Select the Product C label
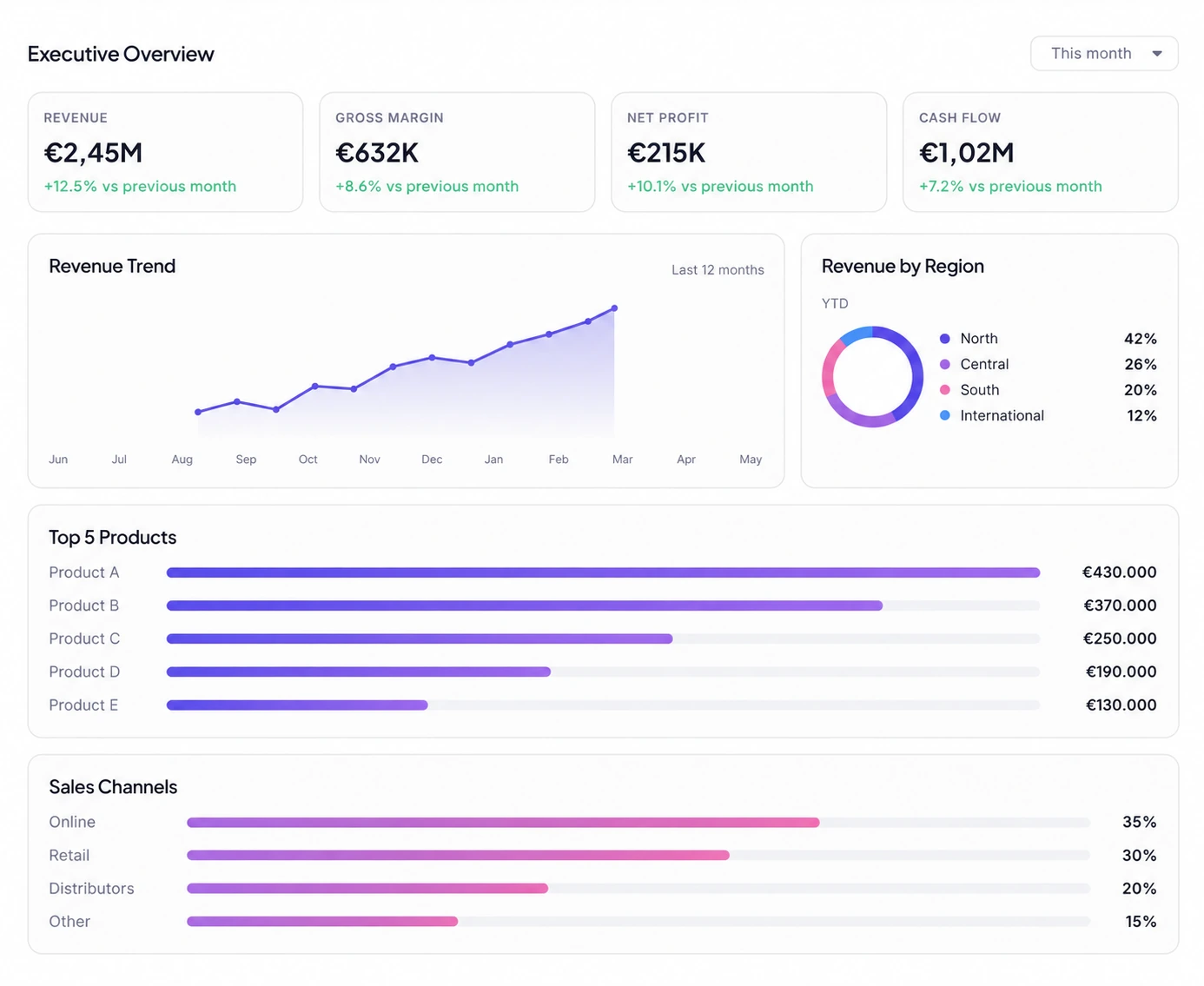This screenshot has width=1204, height=986. click(x=84, y=639)
